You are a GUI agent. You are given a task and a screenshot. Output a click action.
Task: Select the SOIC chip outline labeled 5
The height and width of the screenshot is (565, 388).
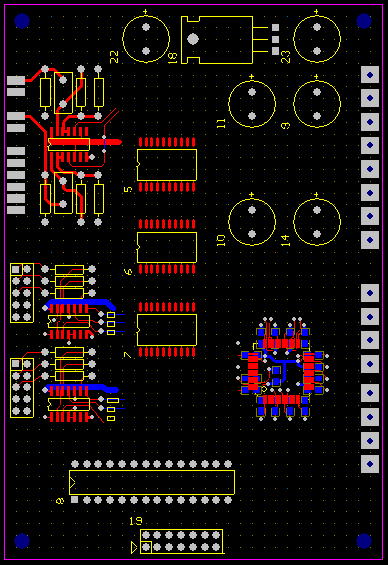pyautogui.click(x=167, y=165)
